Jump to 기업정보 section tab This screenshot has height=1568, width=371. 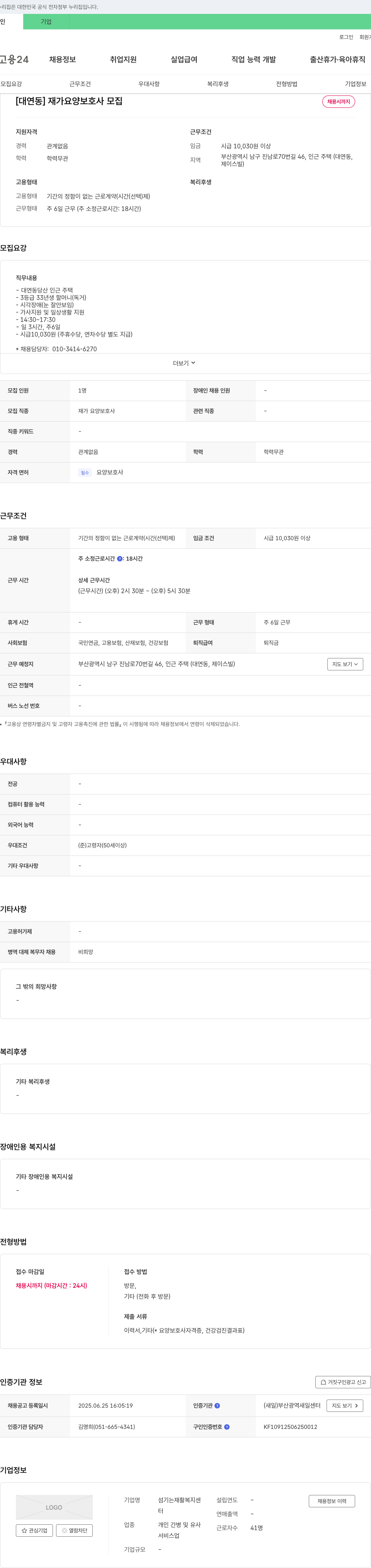pos(355,84)
